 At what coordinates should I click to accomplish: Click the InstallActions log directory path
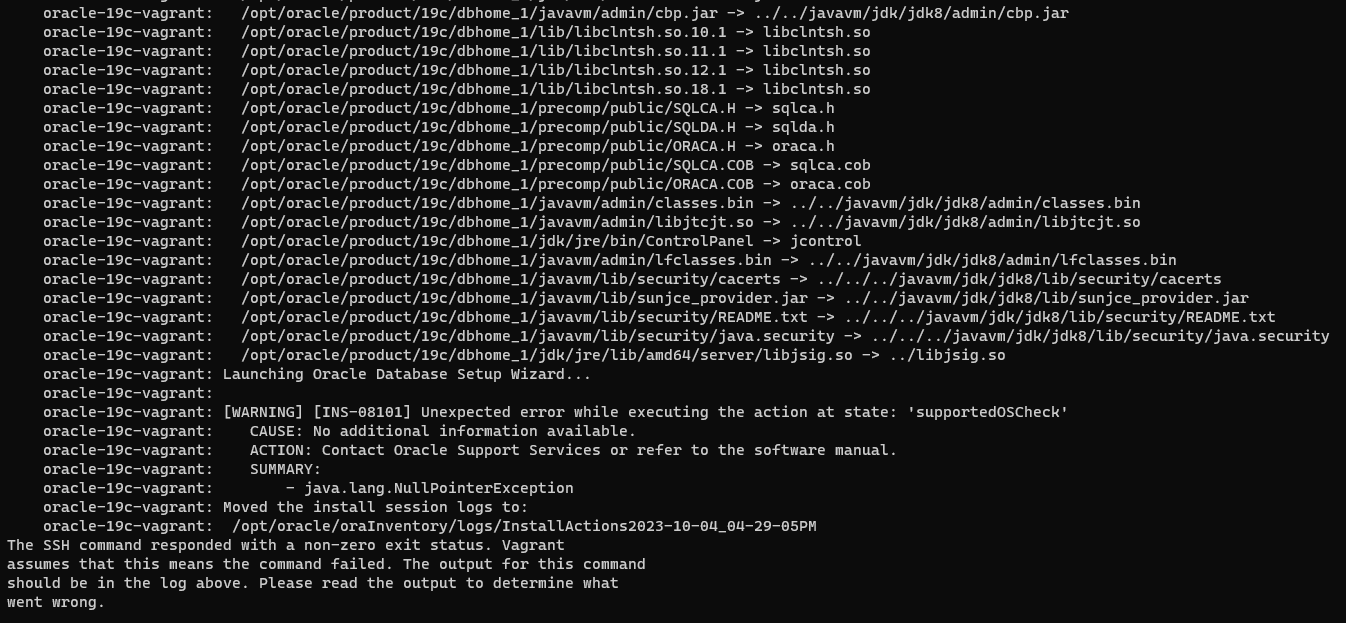coord(524,526)
